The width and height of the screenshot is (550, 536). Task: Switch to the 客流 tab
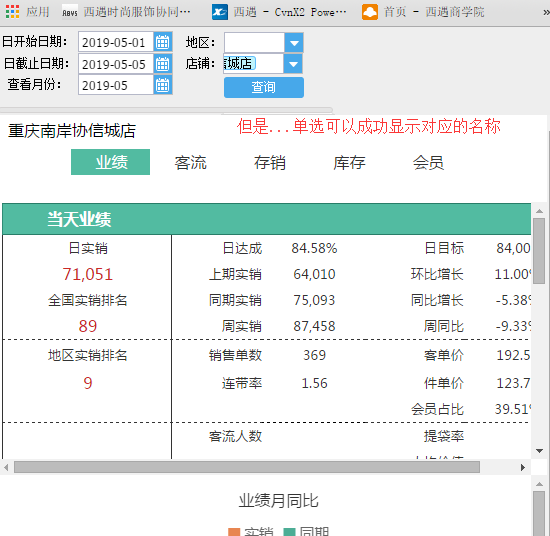[190, 162]
